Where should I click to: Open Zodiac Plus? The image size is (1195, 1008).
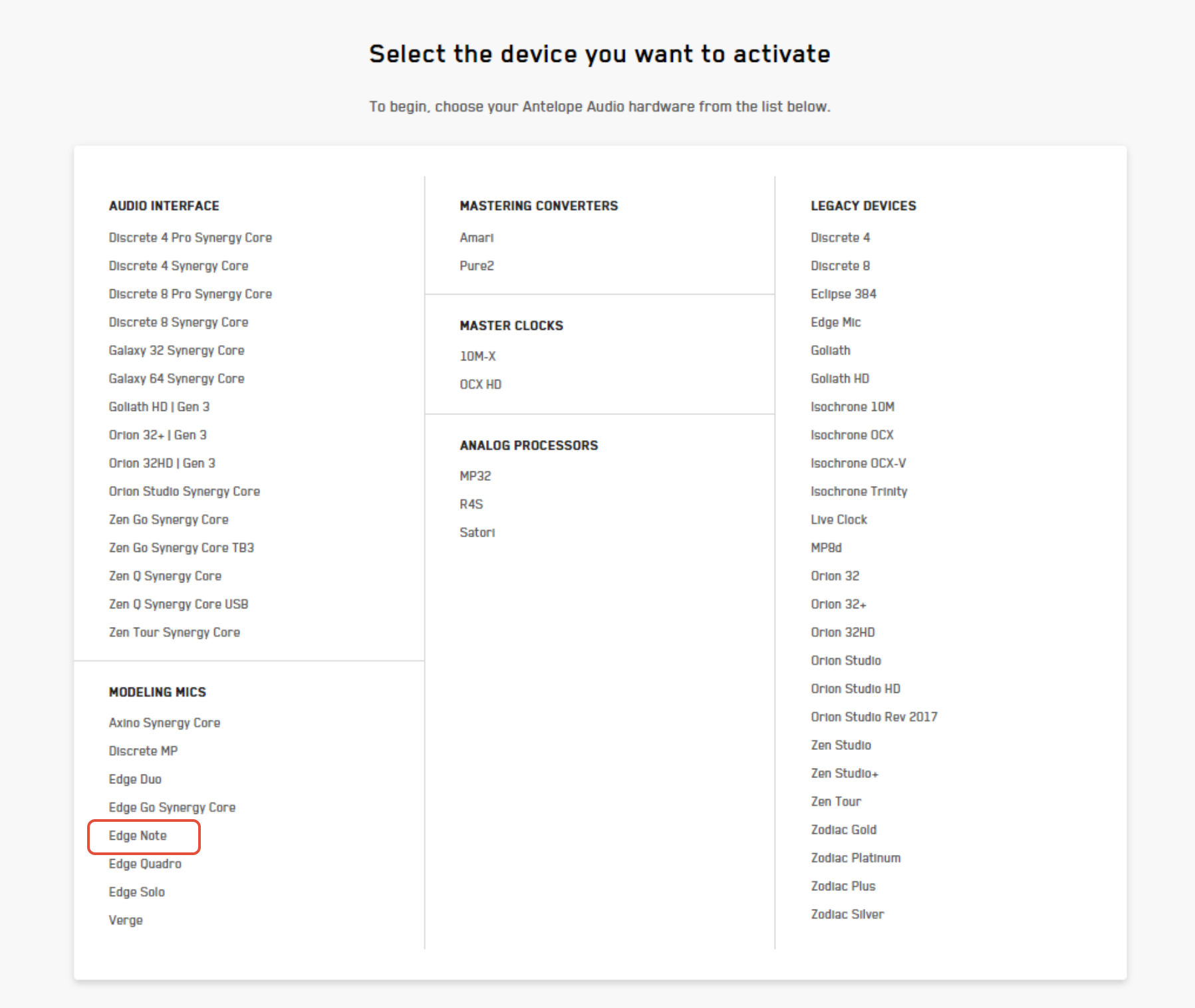pos(843,886)
